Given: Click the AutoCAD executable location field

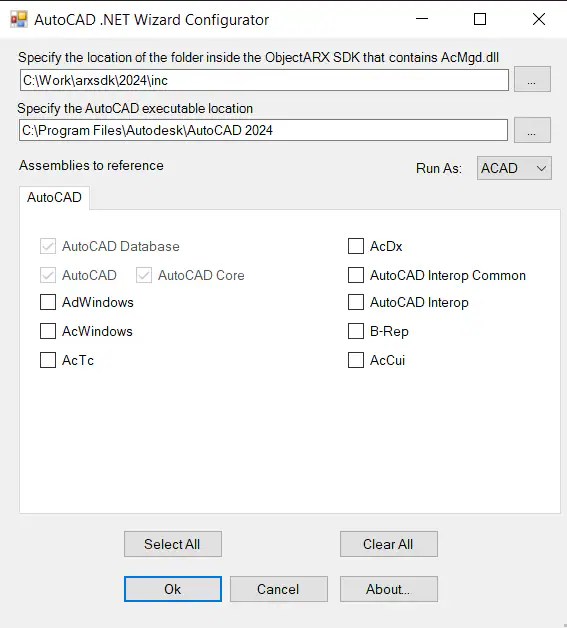Looking at the screenshot, I should click(263, 130).
